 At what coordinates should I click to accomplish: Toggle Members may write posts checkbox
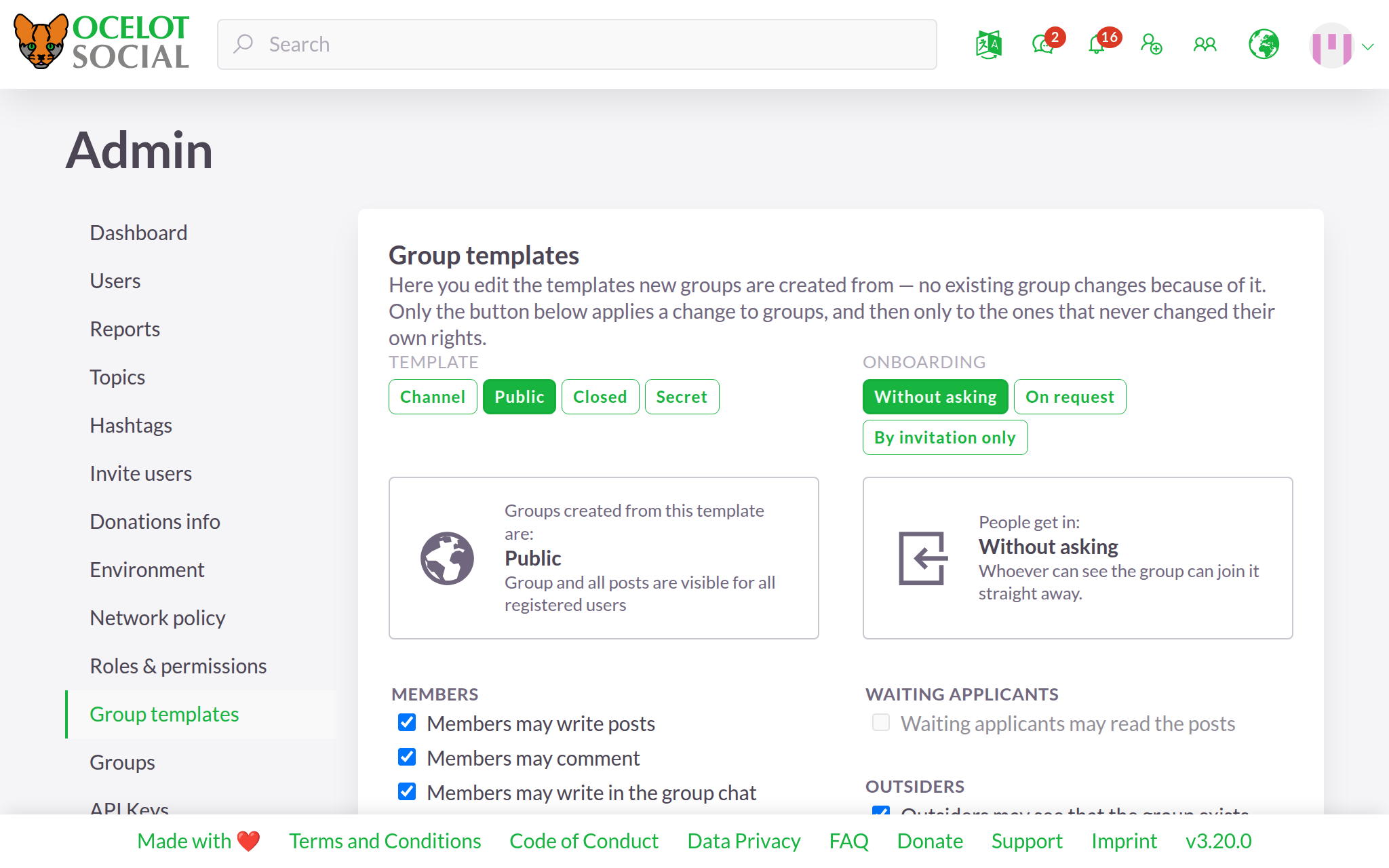tap(407, 722)
